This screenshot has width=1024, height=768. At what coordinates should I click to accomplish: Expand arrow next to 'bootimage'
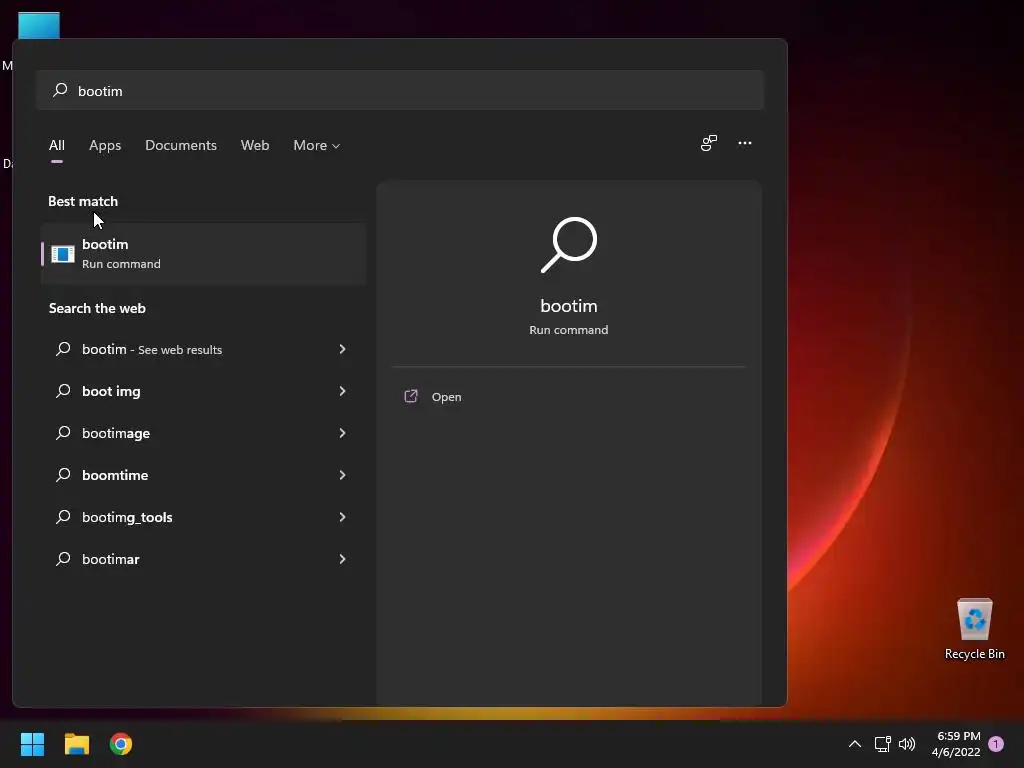click(342, 433)
